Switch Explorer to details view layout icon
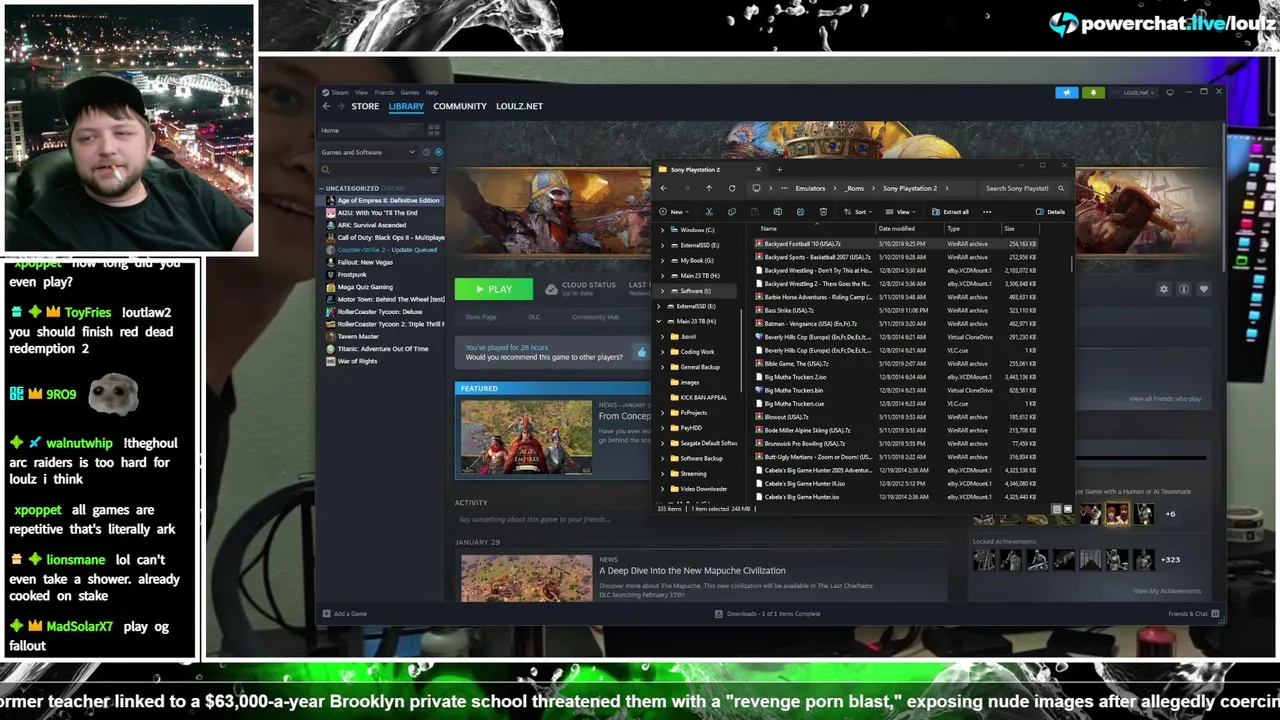The height and width of the screenshot is (720, 1280). 1056,510
